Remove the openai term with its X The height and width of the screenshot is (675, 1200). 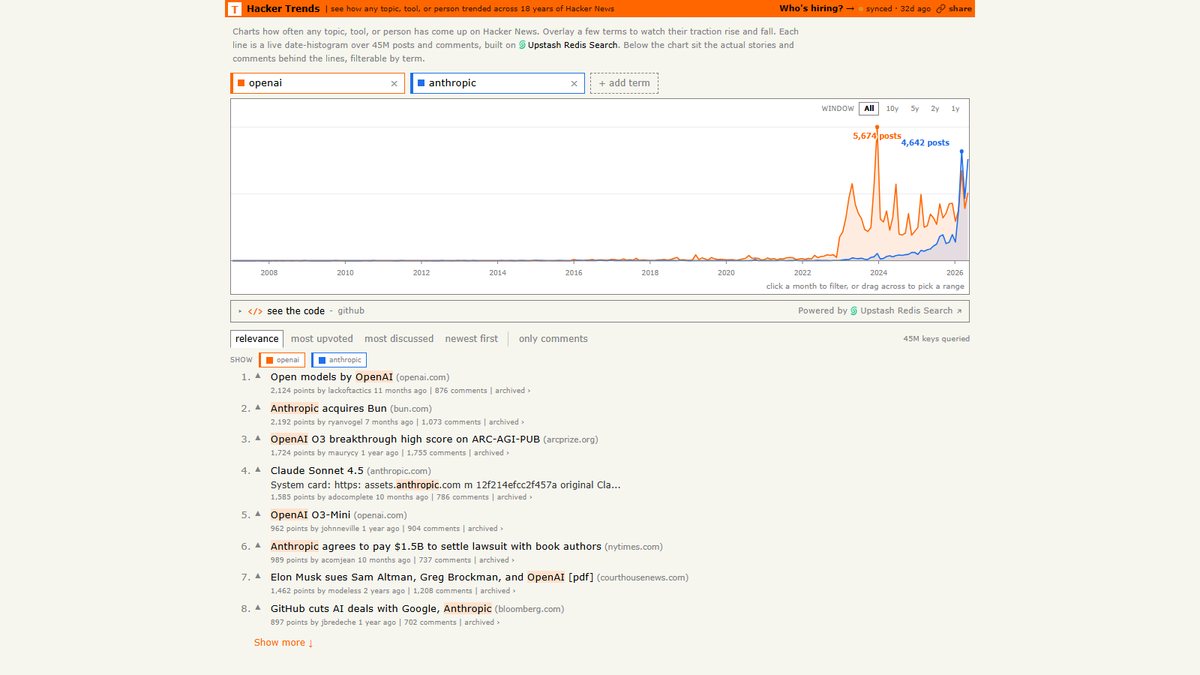[394, 84]
